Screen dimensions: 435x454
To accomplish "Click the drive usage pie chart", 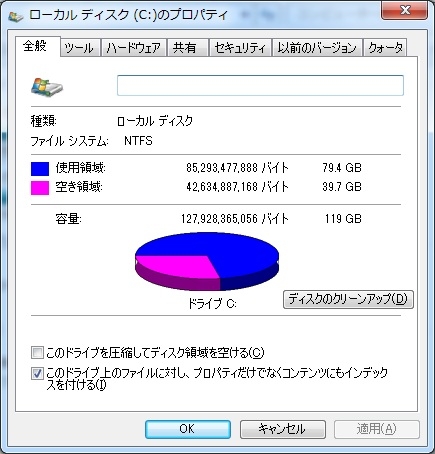I will [207, 261].
